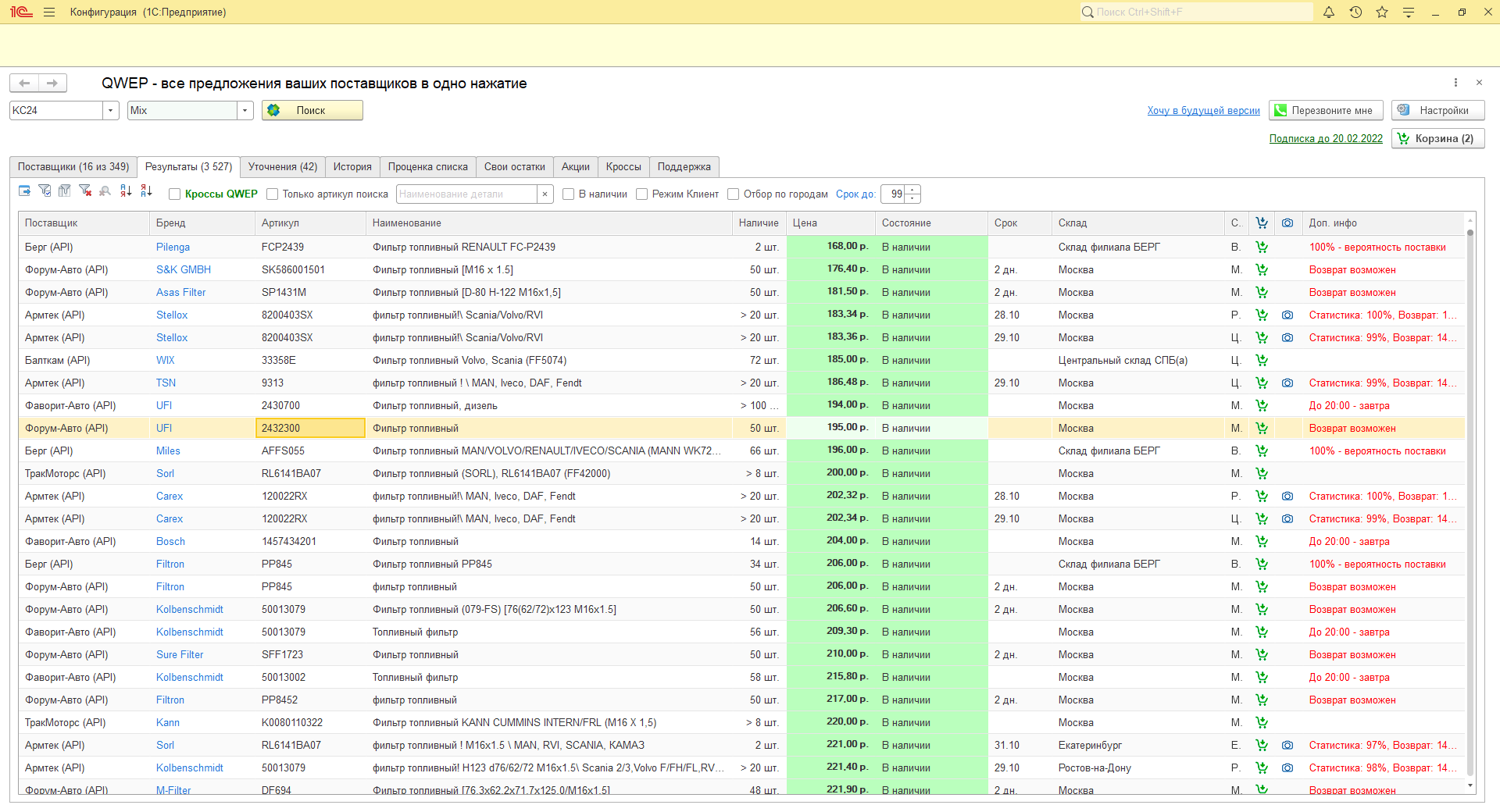Click the Срок до value field 99
Image resolution: width=1500 pixels, height=812 pixels.
(x=892, y=194)
